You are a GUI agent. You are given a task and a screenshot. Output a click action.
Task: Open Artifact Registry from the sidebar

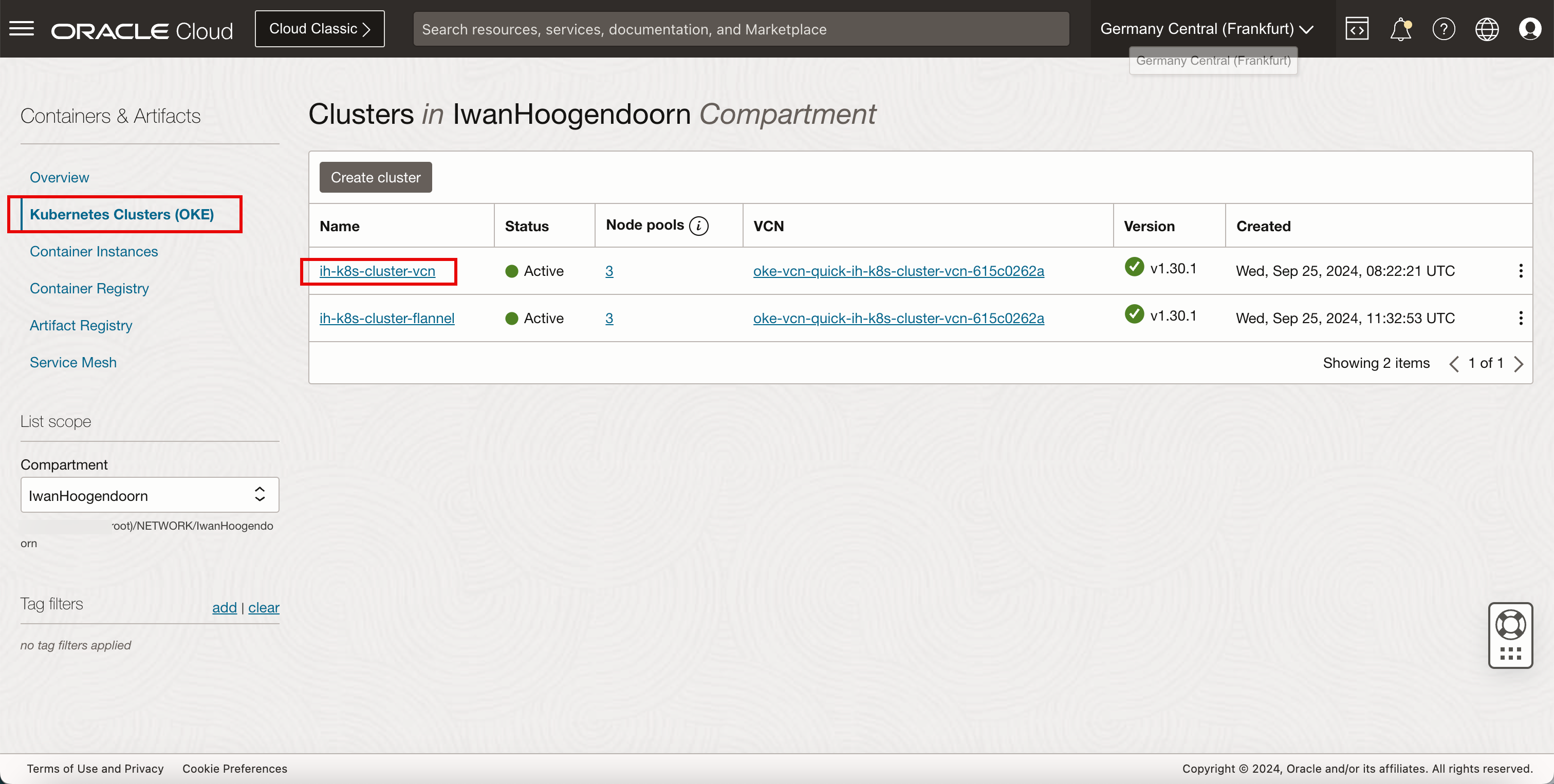click(x=81, y=326)
